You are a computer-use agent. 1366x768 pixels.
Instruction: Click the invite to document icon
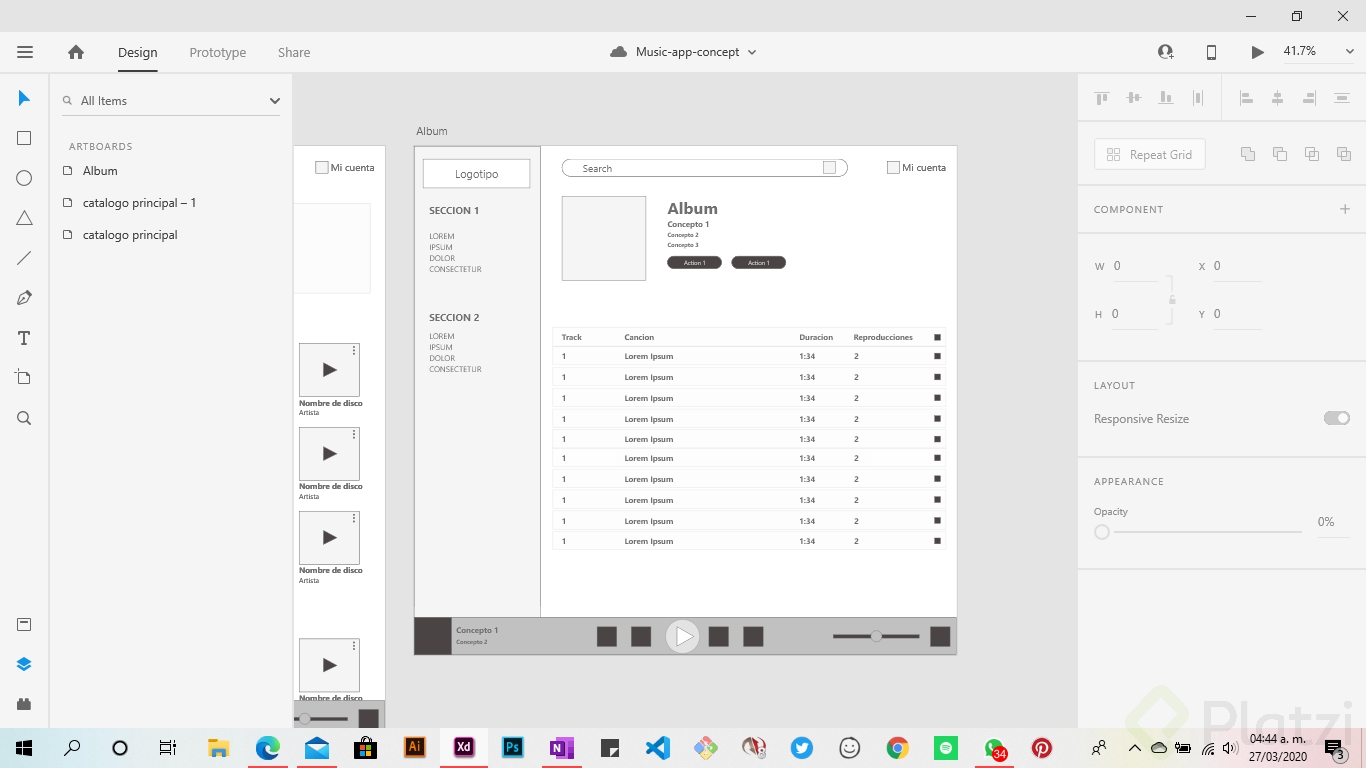click(x=1166, y=52)
